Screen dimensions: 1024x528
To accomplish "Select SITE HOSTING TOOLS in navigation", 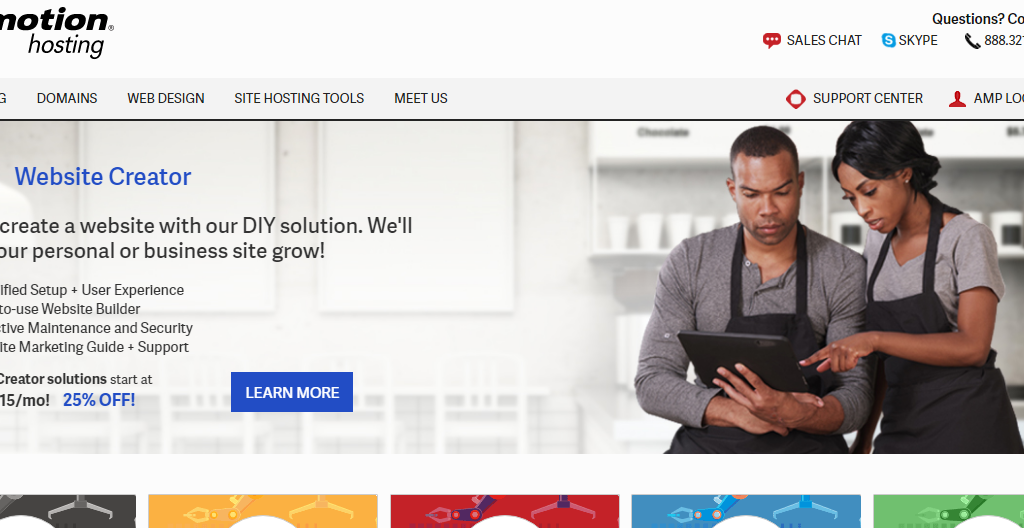I will click(x=299, y=98).
